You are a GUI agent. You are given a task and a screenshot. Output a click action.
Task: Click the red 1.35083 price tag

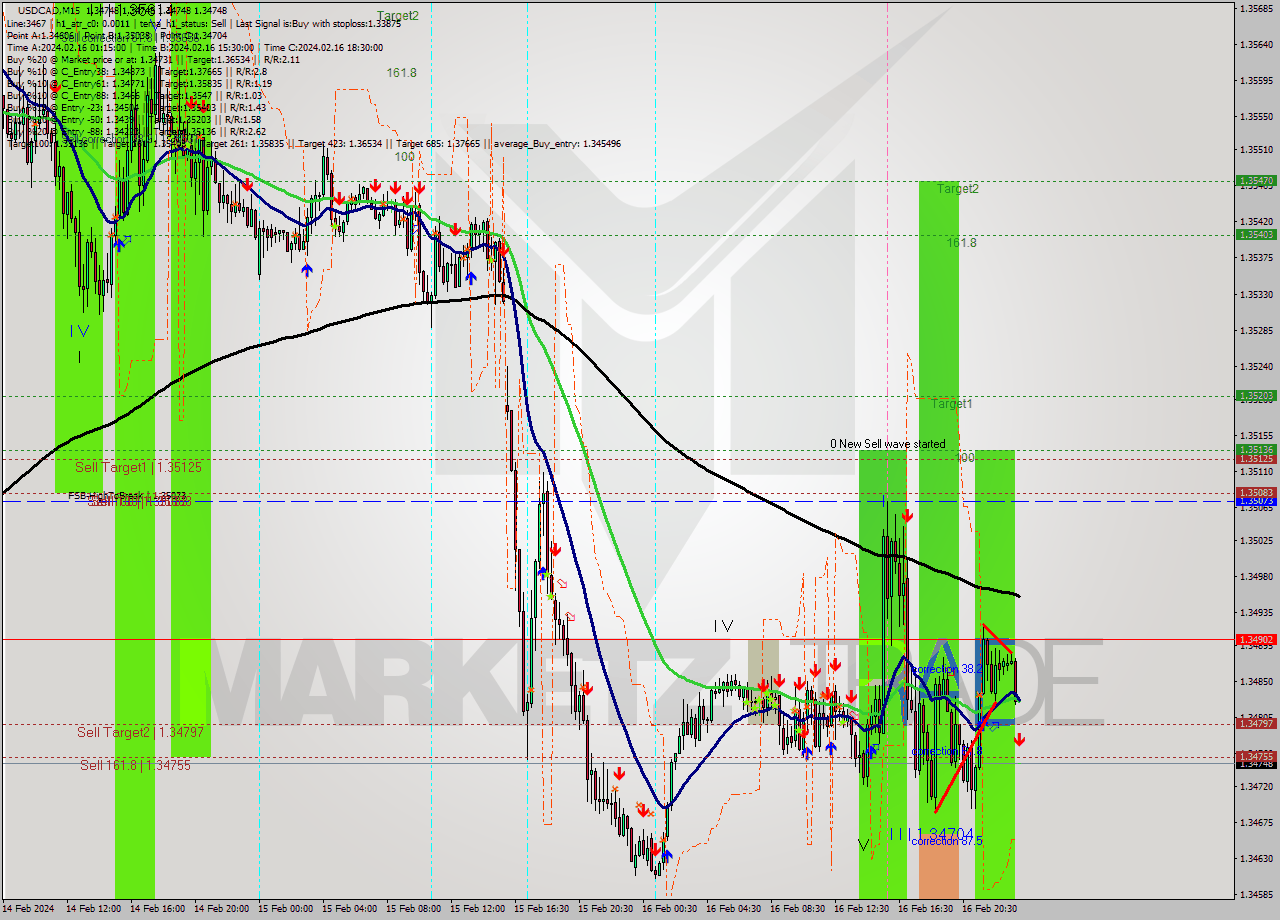click(x=1256, y=492)
